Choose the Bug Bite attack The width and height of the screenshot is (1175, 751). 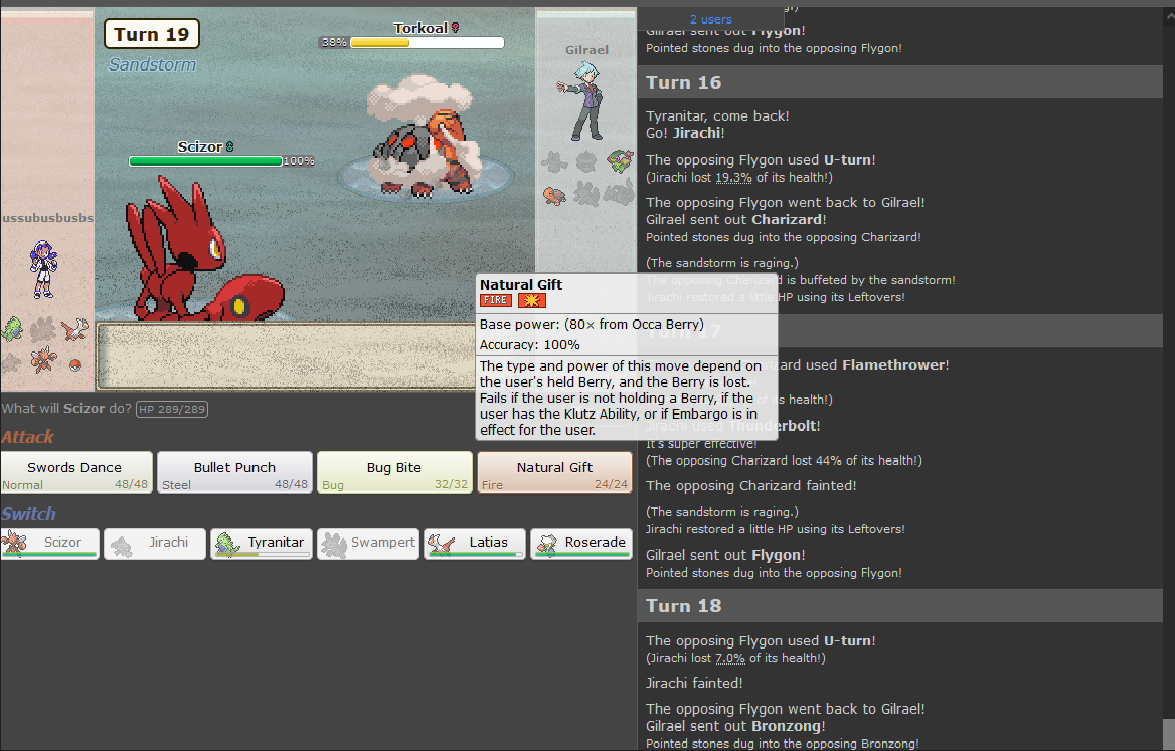click(x=395, y=472)
